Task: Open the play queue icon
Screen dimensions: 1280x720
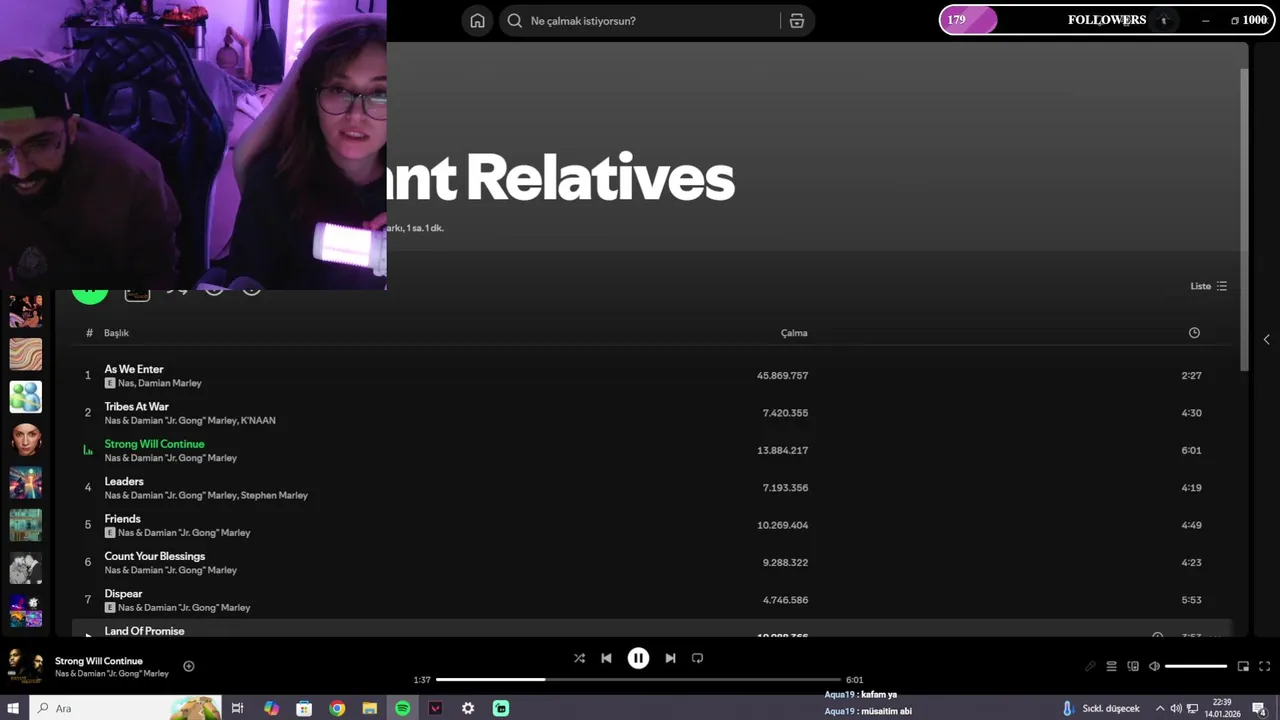Action: point(1111,666)
